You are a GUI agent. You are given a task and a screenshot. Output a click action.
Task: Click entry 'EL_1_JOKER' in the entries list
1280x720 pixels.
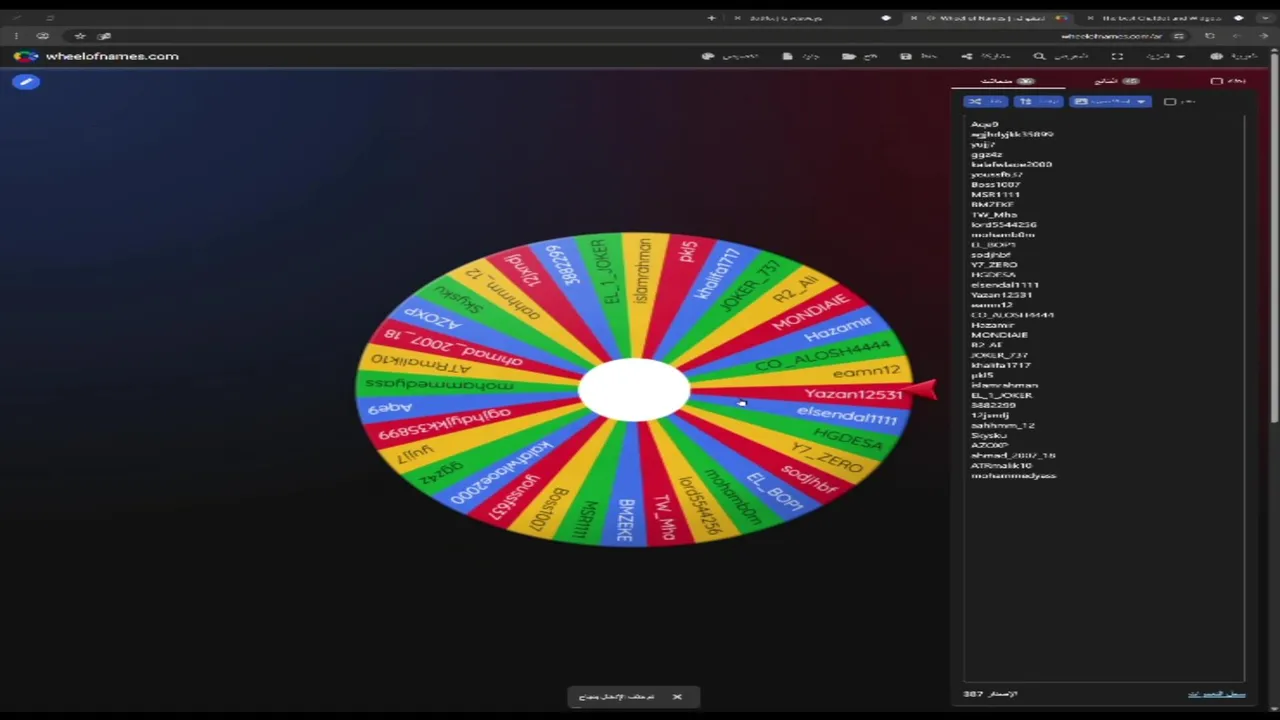pyautogui.click(x=1001, y=395)
